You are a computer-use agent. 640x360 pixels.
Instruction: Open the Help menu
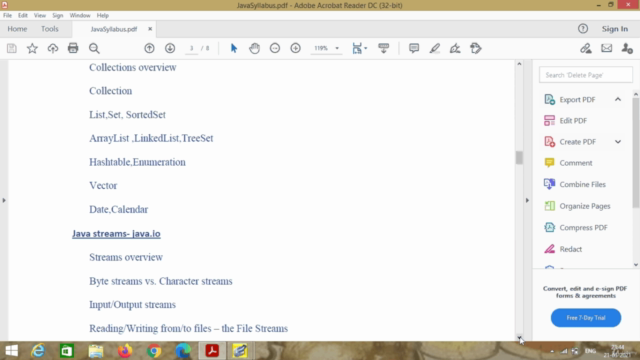[x=102, y=15]
